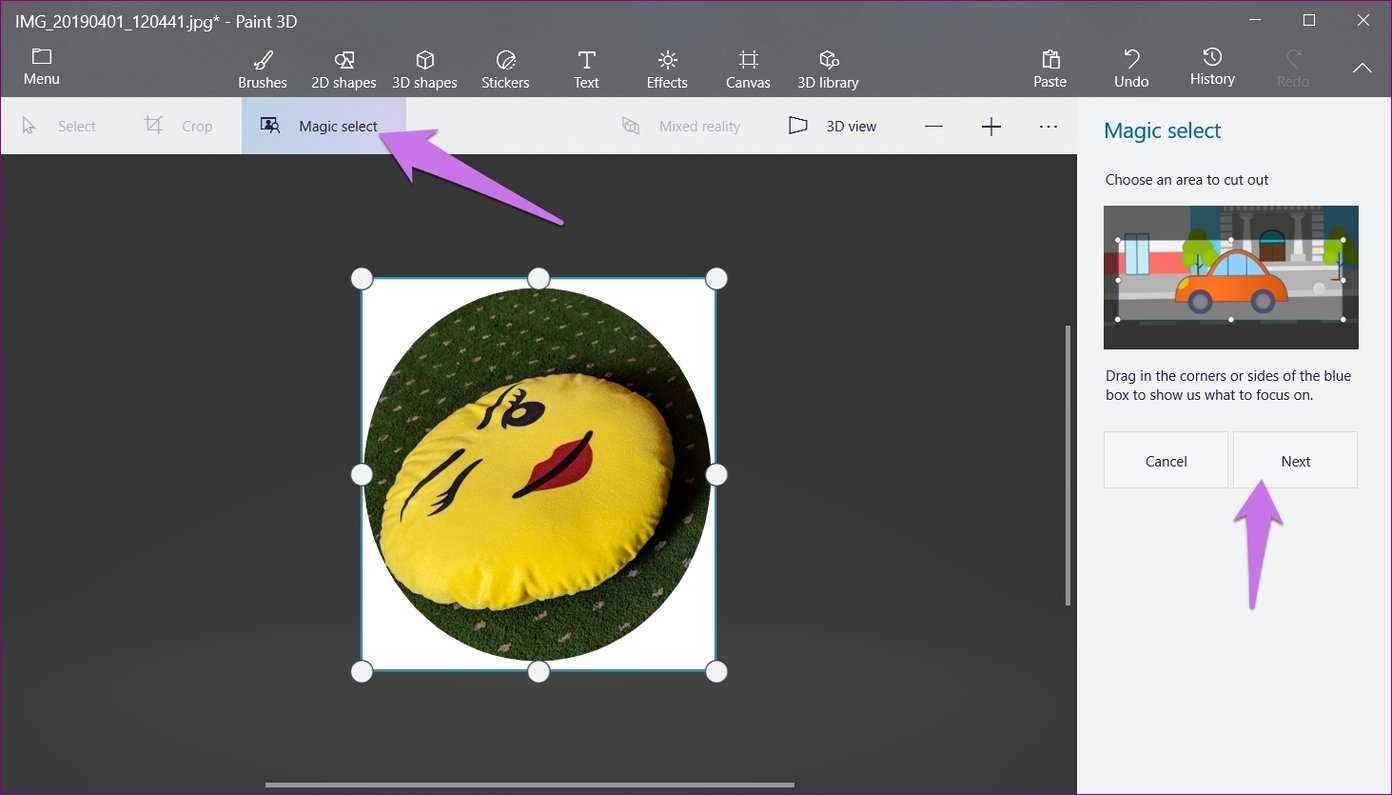
Task: Open the Effects panel
Action: click(667, 69)
